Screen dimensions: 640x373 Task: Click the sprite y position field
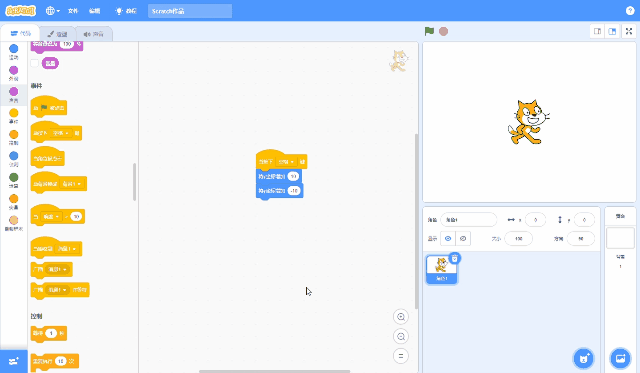584,220
